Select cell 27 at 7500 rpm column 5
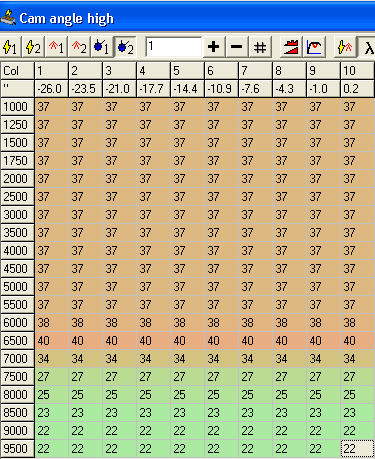 click(188, 377)
